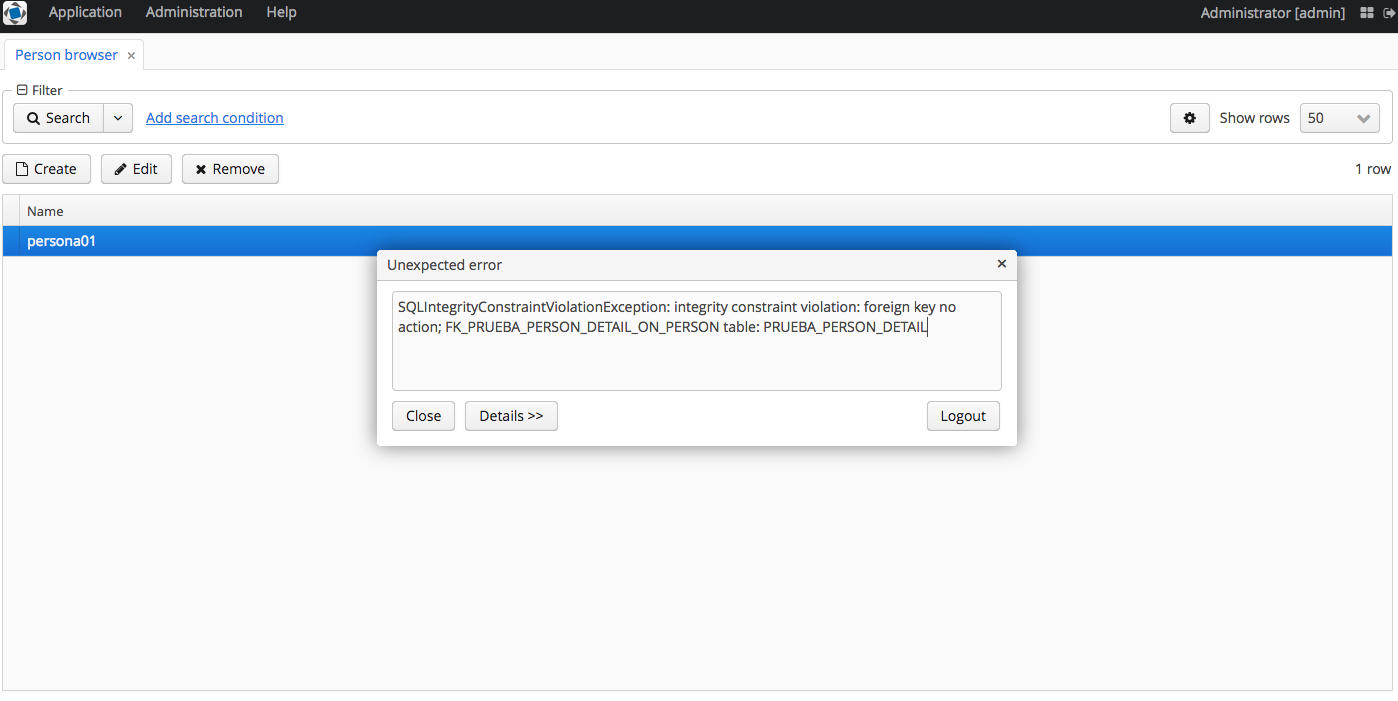Open the Administration menu

click(194, 13)
